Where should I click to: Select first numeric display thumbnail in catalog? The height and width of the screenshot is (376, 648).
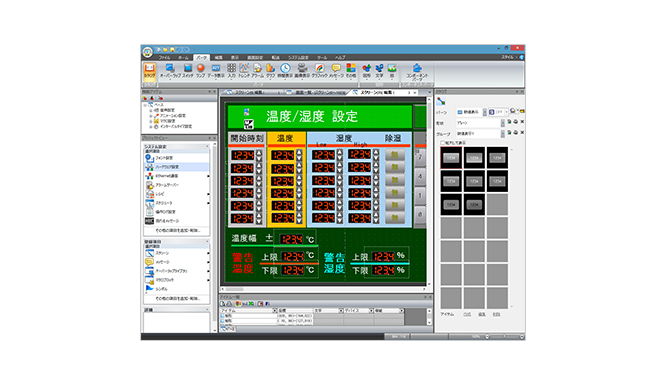tap(451, 157)
